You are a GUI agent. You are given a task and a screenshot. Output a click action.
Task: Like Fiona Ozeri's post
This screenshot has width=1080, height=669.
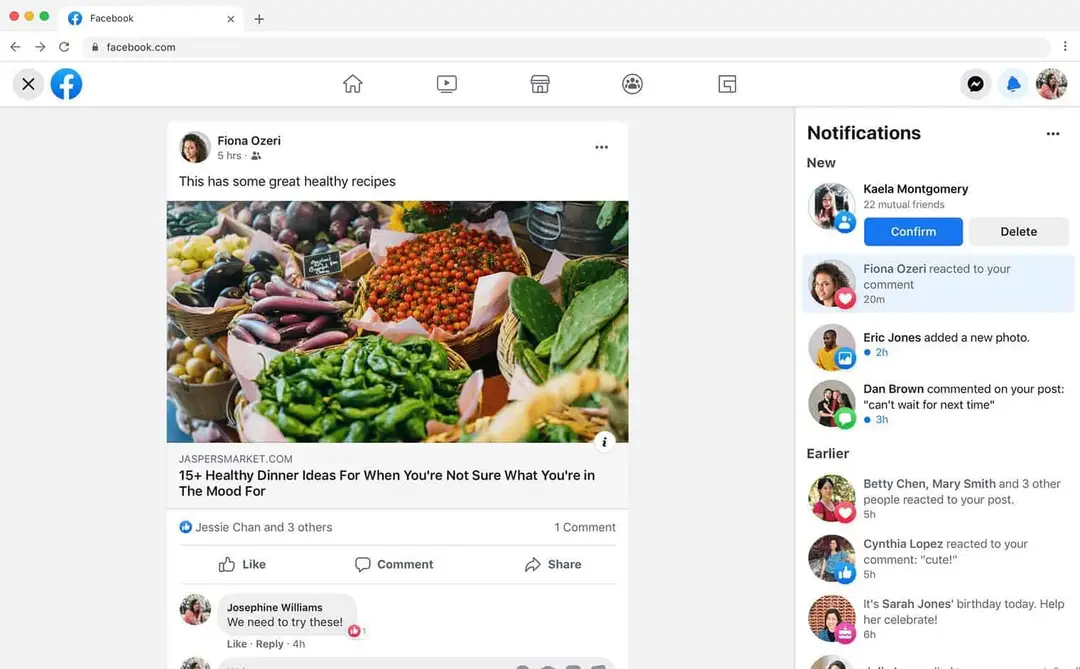coord(242,564)
